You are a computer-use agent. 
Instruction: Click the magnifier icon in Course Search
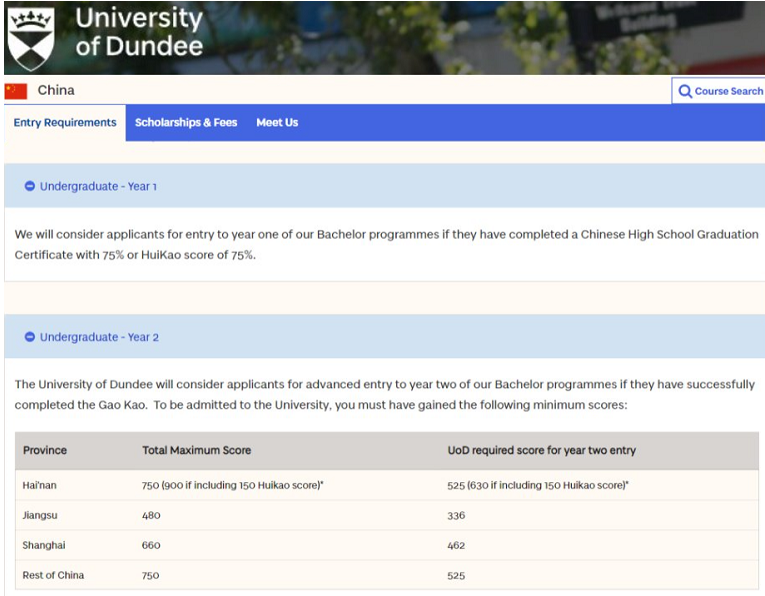click(x=685, y=91)
